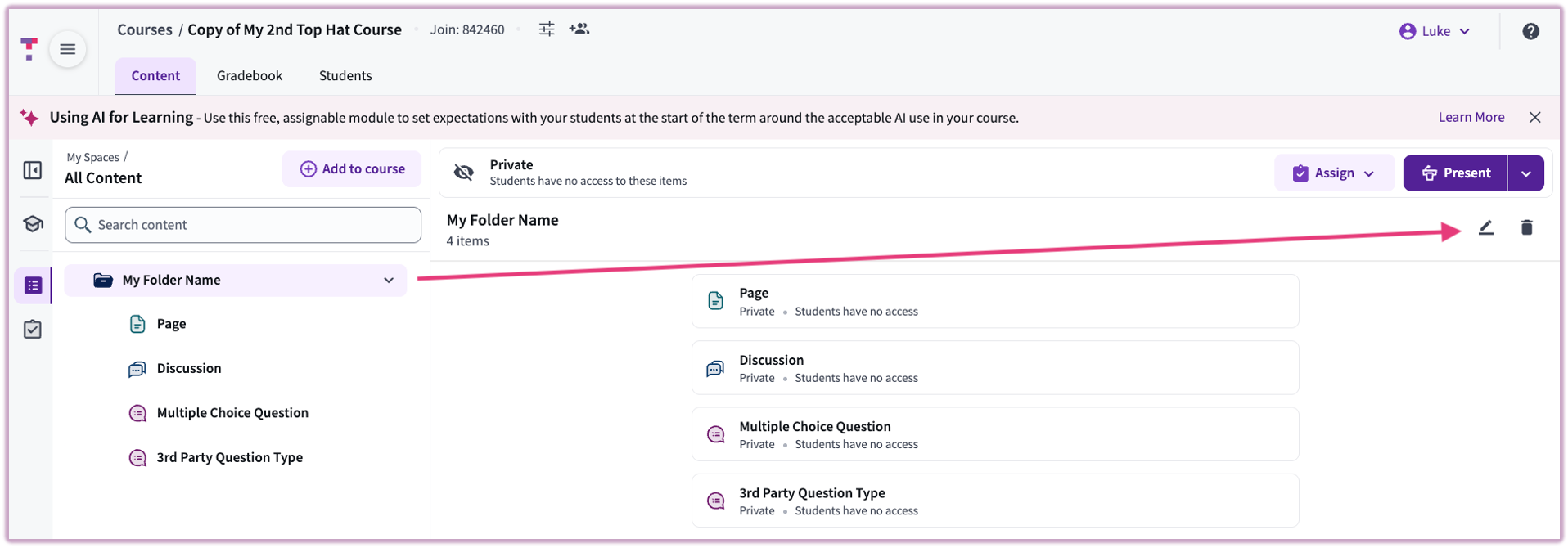Click the AI sparkle icon in banner
1568x548 pixels.
click(x=29, y=117)
